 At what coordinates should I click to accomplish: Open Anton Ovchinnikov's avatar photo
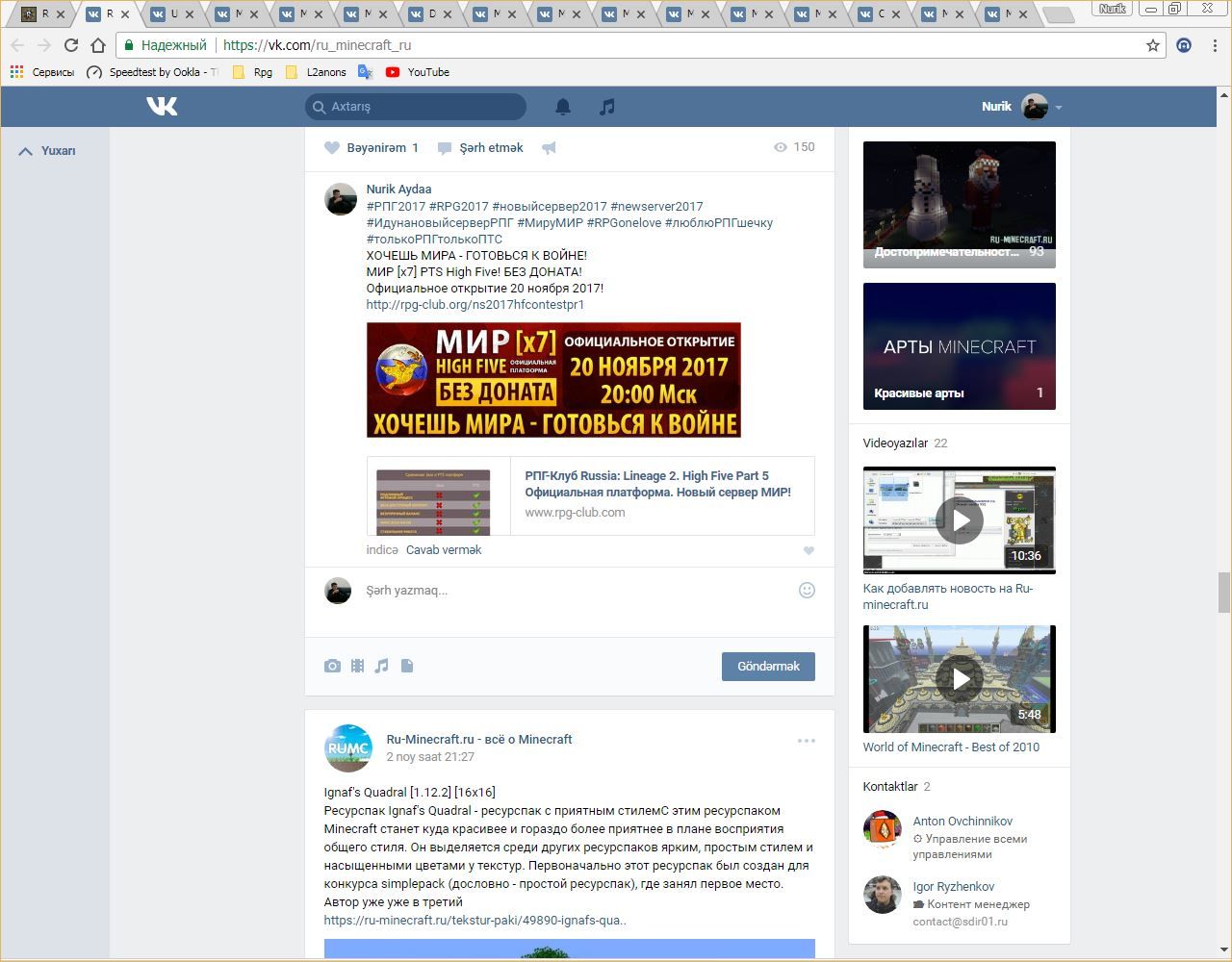pos(882,829)
